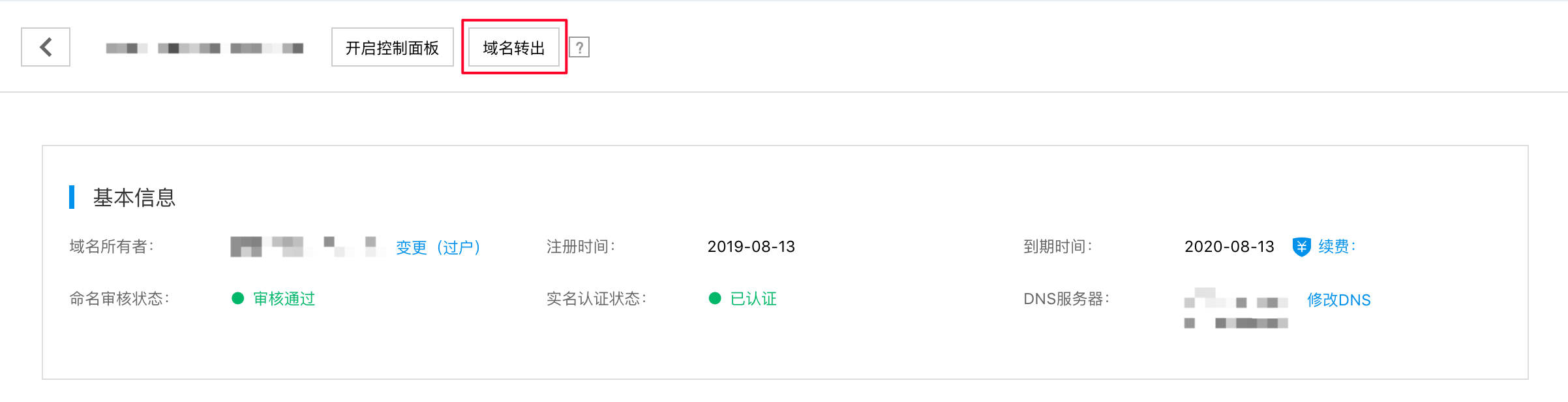
Task: Click the blurred DNS server addresses
Action: point(1236,308)
